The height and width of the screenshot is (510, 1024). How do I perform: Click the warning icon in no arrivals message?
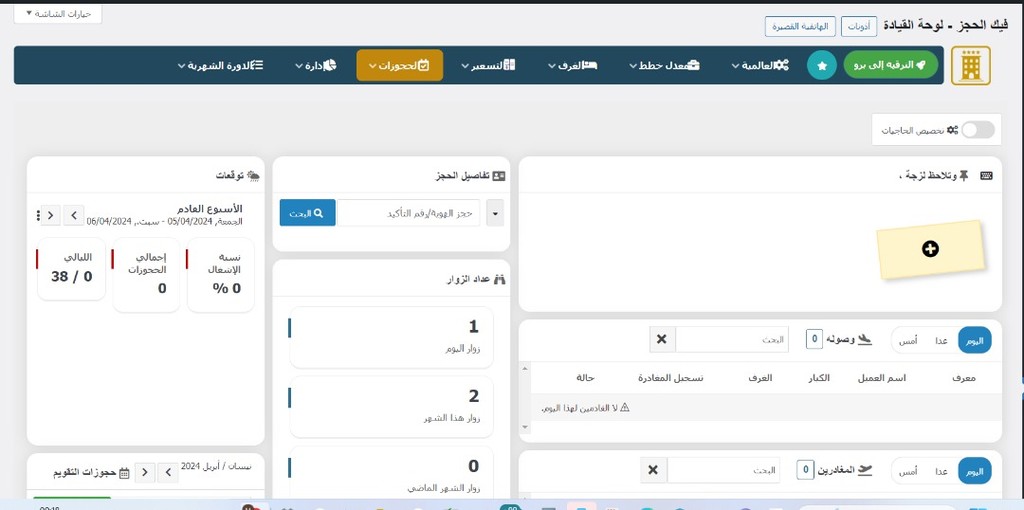[x=624, y=407]
